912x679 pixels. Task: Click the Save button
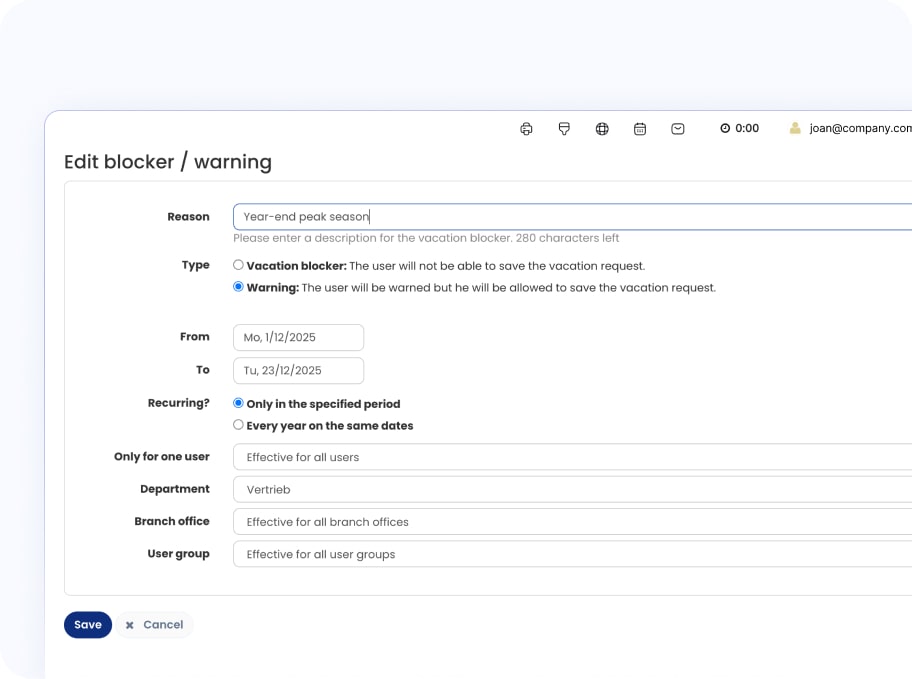point(88,625)
